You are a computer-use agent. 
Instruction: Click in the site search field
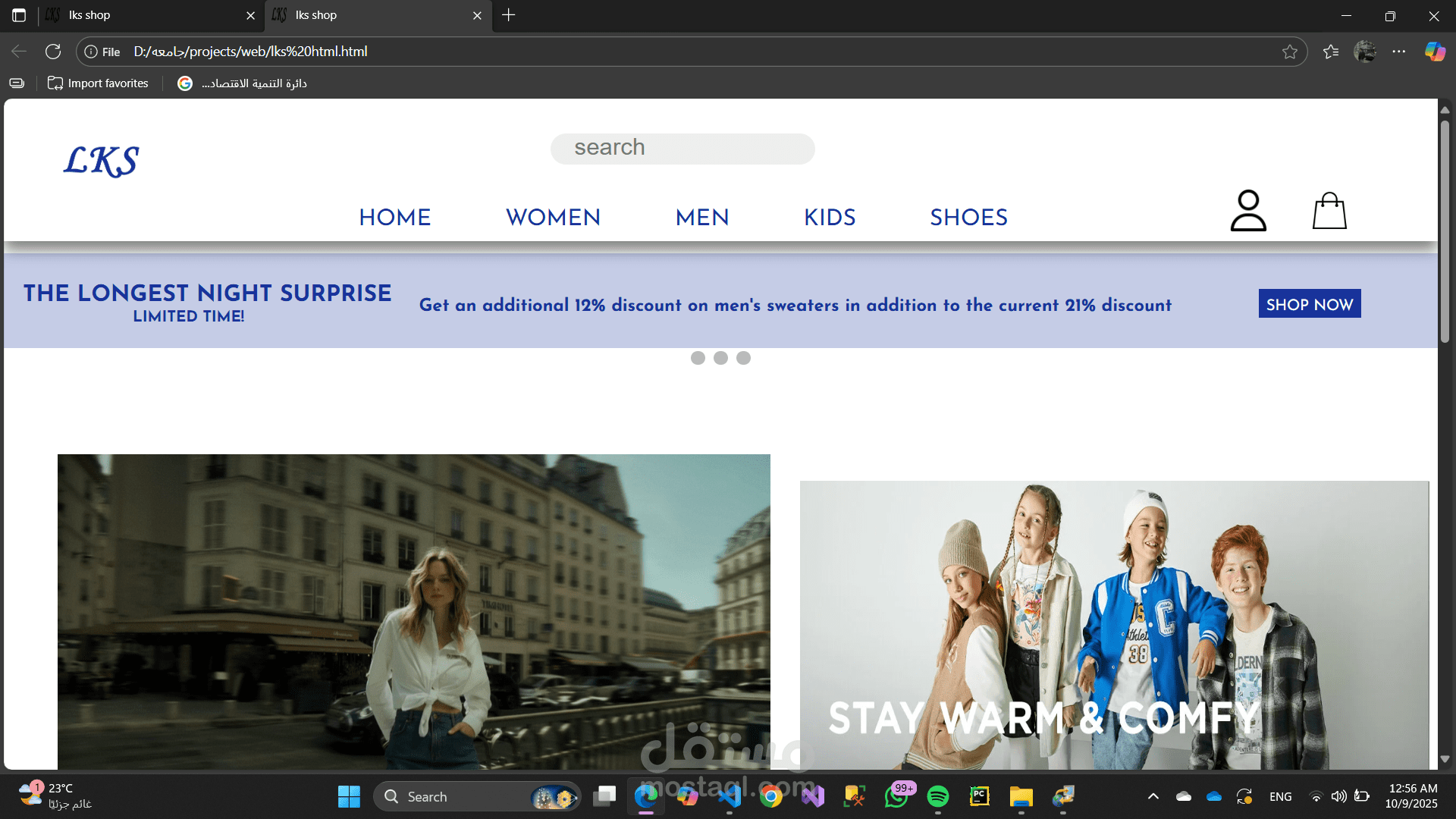tap(682, 148)
